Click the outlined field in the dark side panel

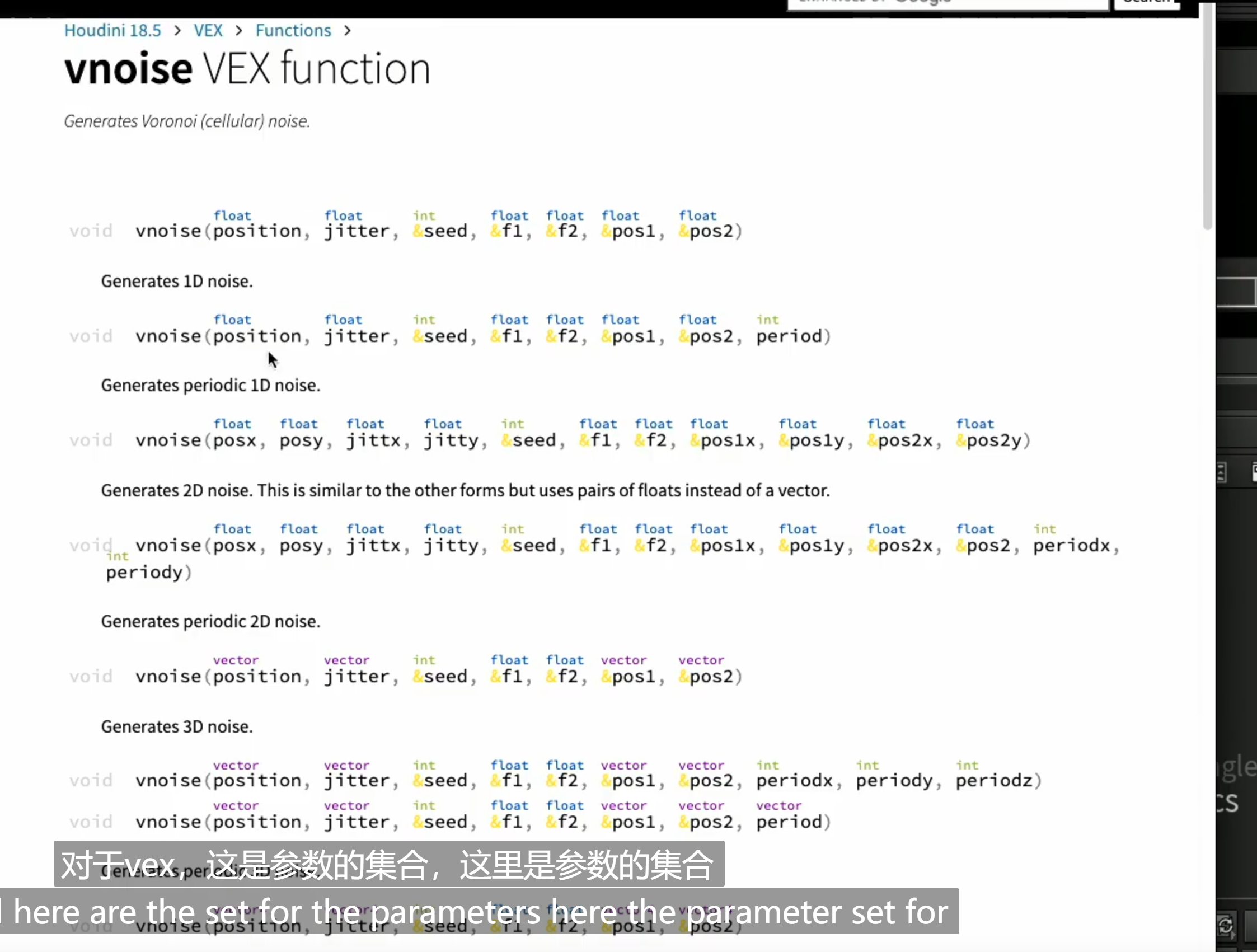(x=1236, y=292)
